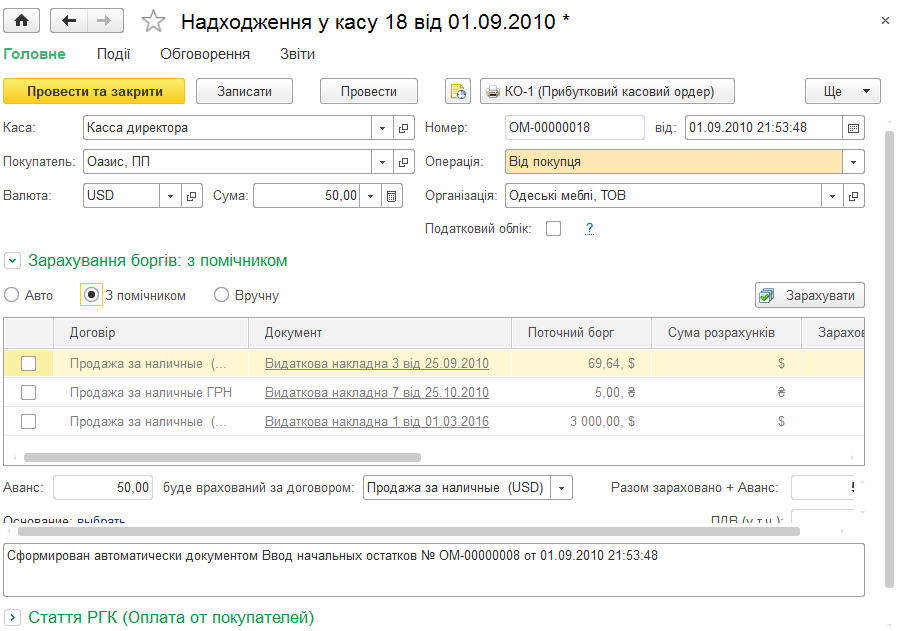Image resolution: width=899 pixels, height=631 pixels.
Task: Click the Зарахувати button
Action: pyautogui.click(x=810, y=295)
